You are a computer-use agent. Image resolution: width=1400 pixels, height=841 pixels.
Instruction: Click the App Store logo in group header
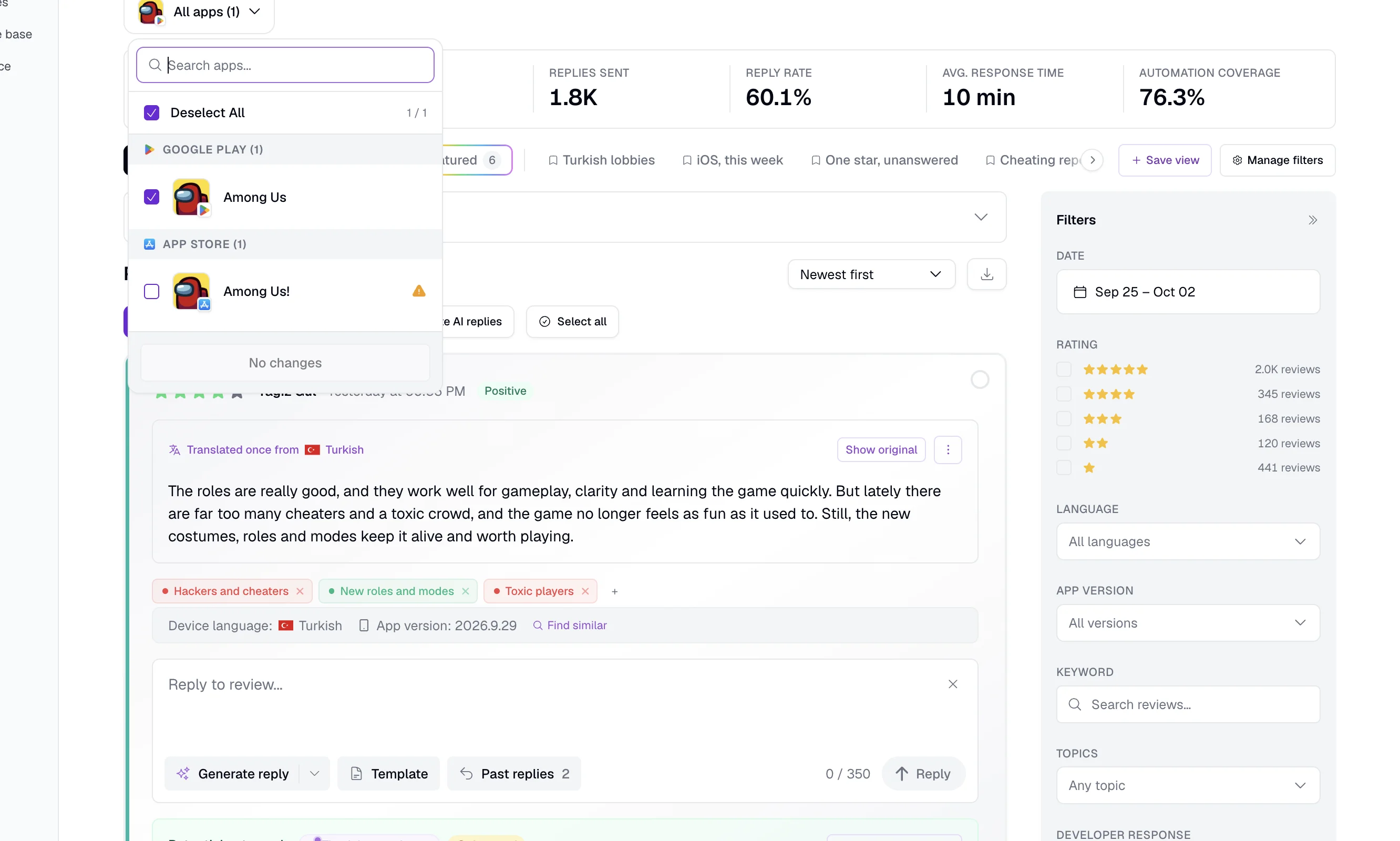pos(149,244)
